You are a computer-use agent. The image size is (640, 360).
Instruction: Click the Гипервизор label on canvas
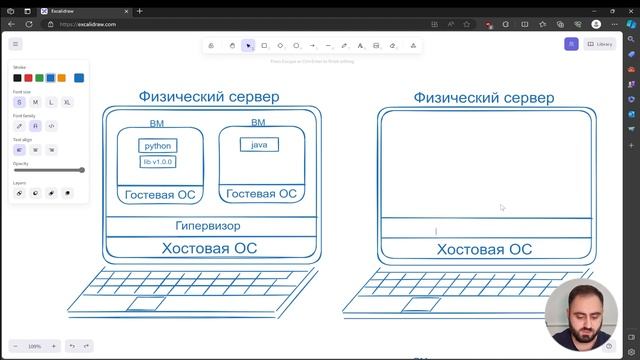pos(208,226)
